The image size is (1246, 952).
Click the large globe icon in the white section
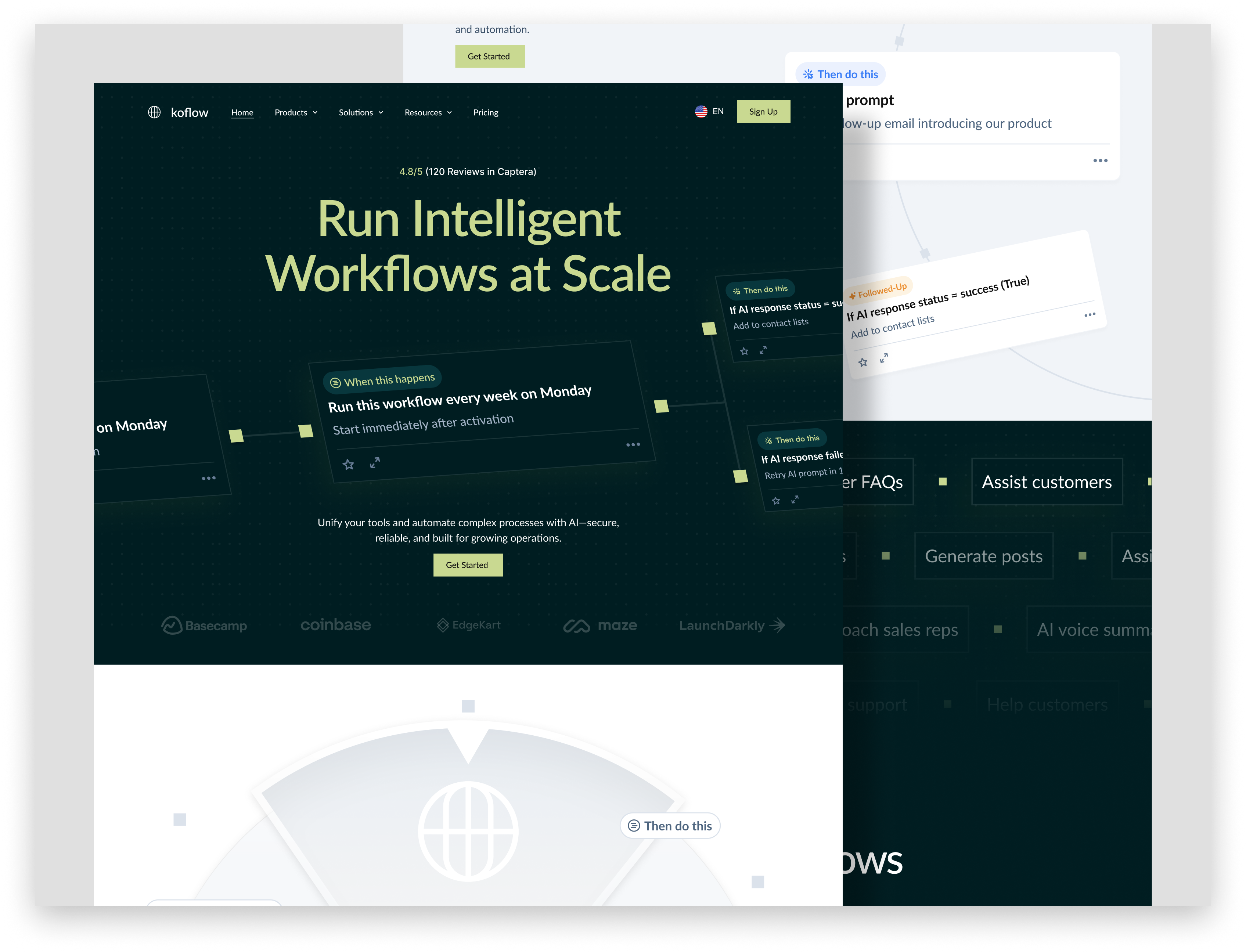click(468, 831)
